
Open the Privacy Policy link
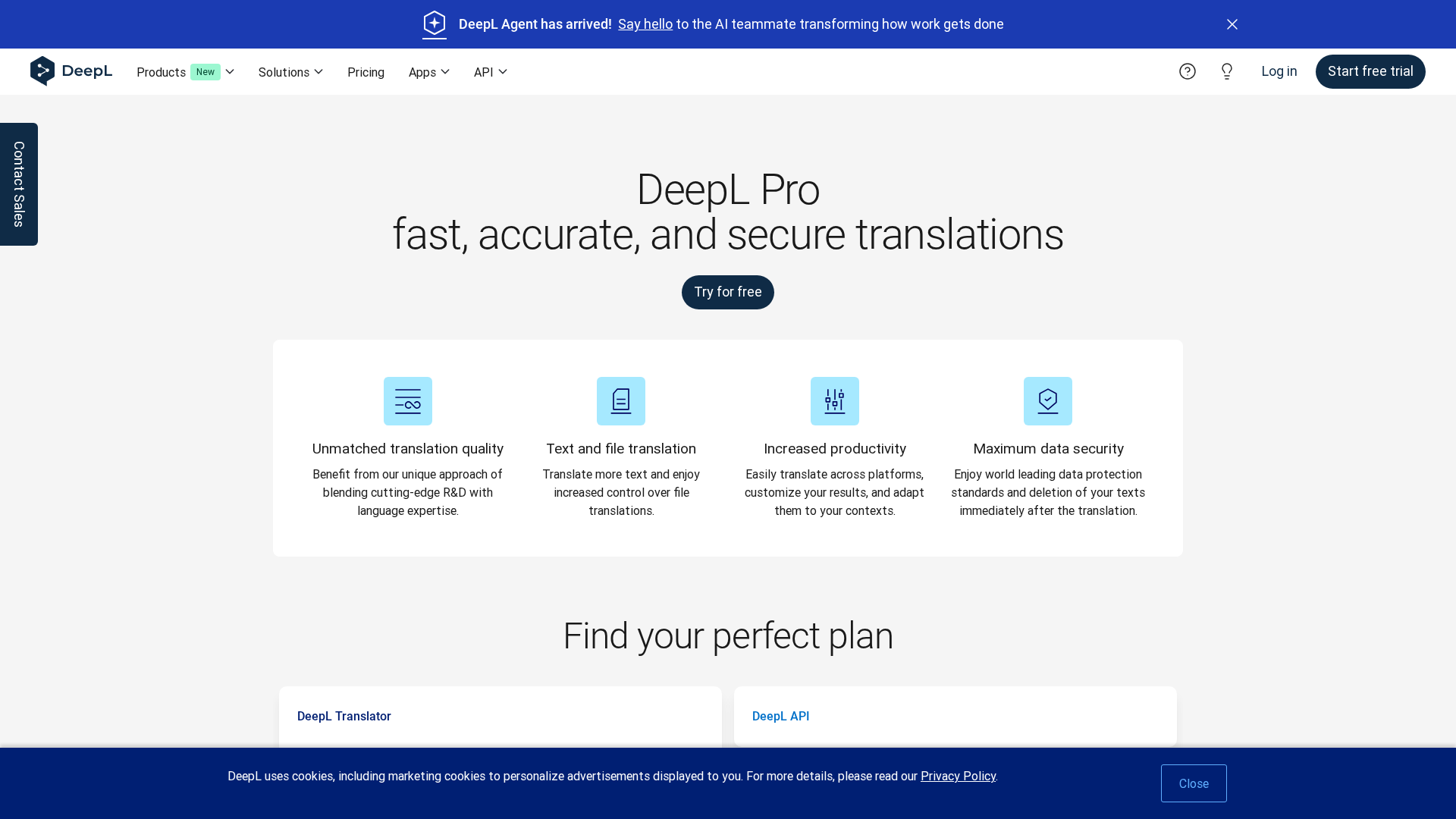click(958, 776)
